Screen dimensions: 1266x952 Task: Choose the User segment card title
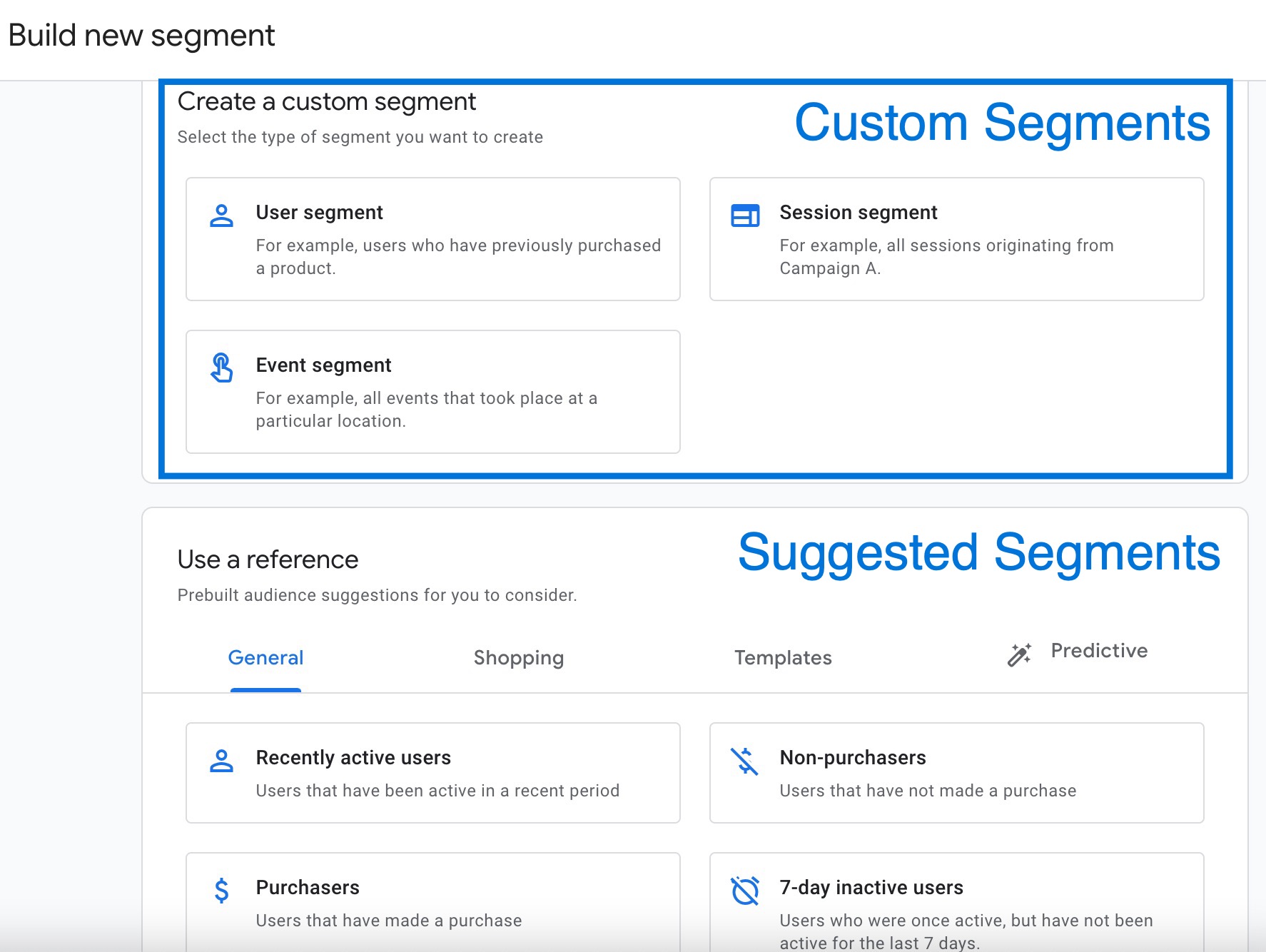pos(319,213)
